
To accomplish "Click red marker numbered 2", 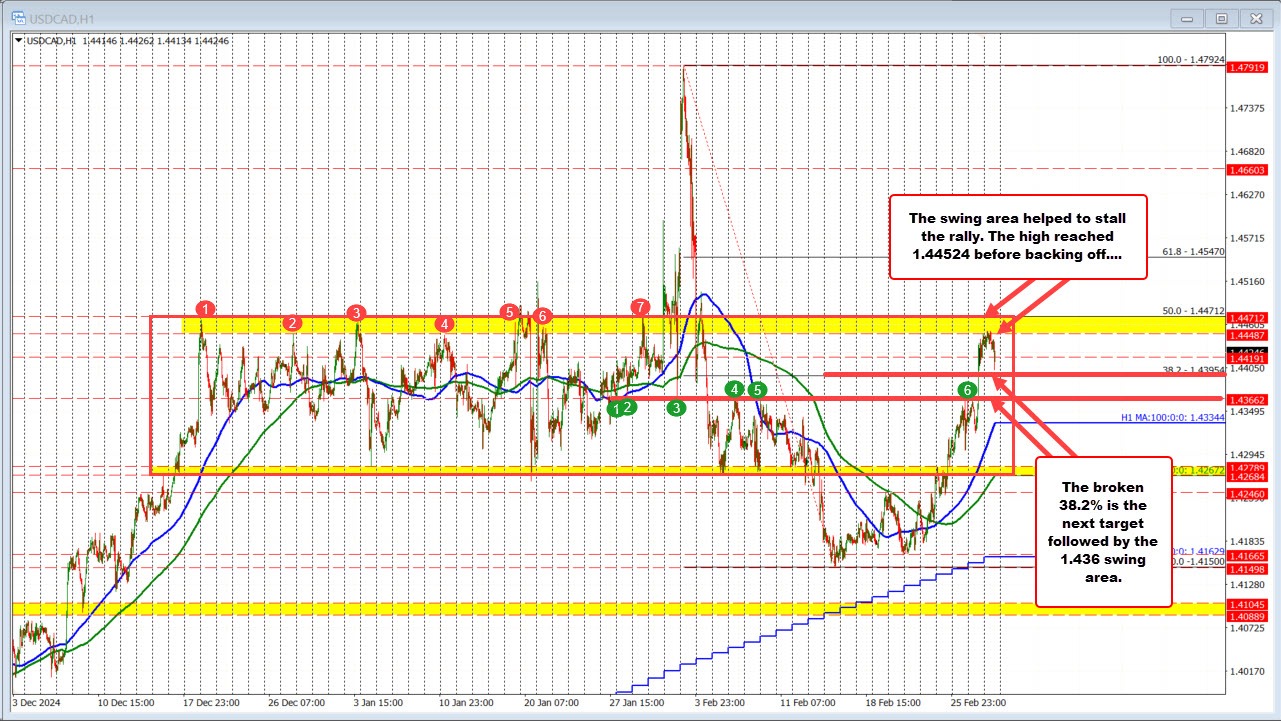I will coord(293,323).
